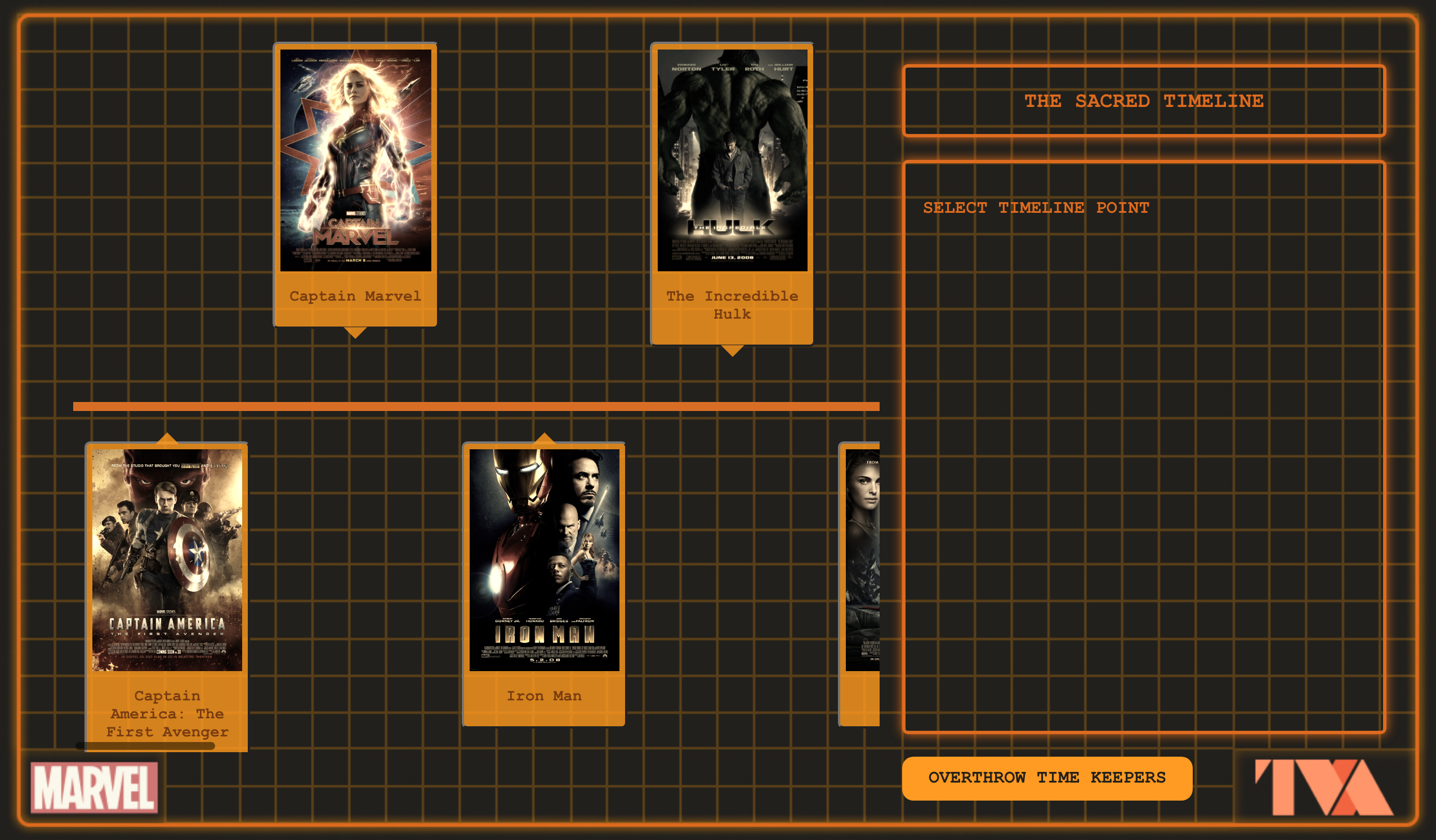Click the Select Timeline Point text
This screenshot has width=1436, height=840.
[x=1036, y=208]
